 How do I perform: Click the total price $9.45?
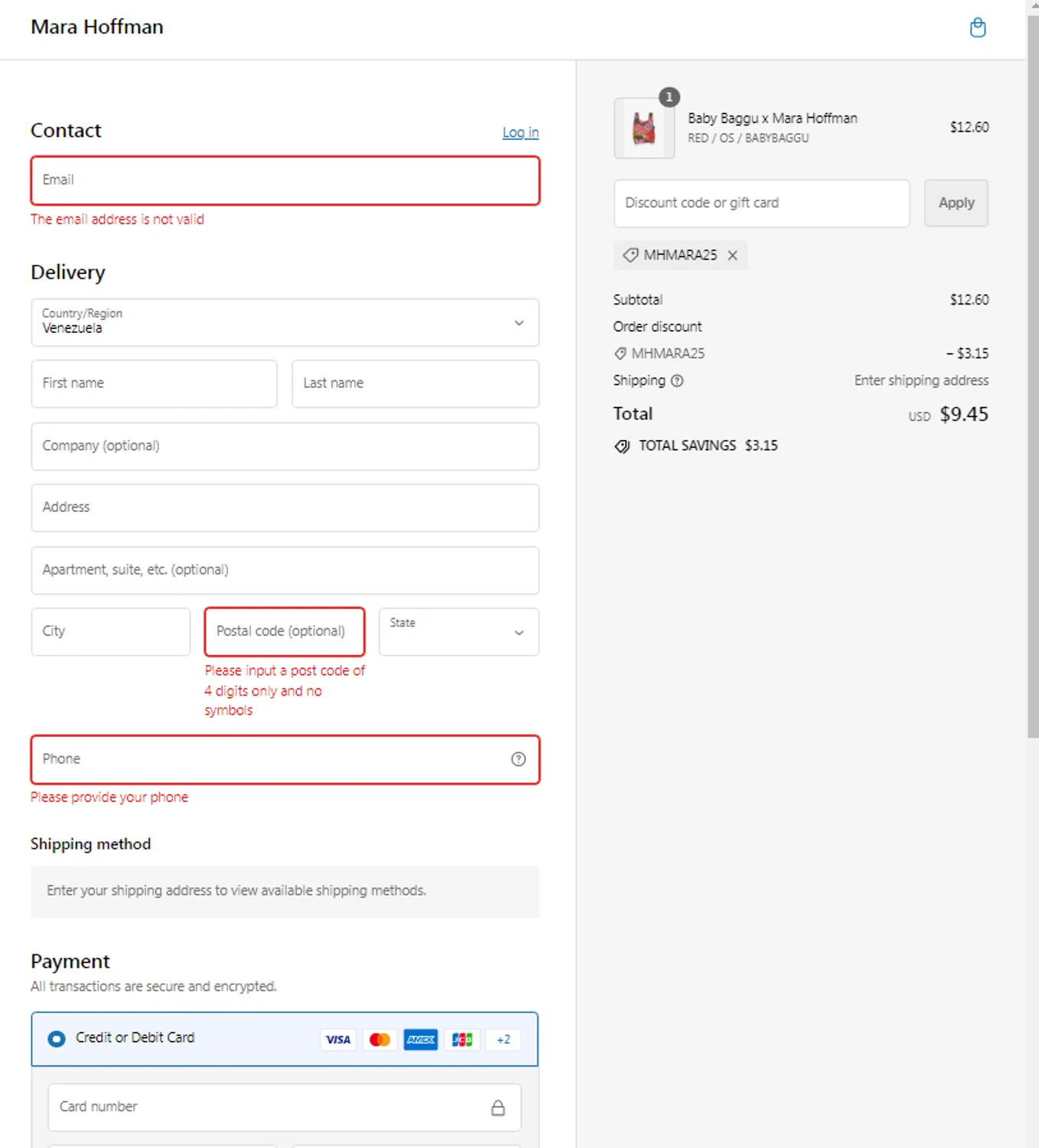click(x=964, y=415)
